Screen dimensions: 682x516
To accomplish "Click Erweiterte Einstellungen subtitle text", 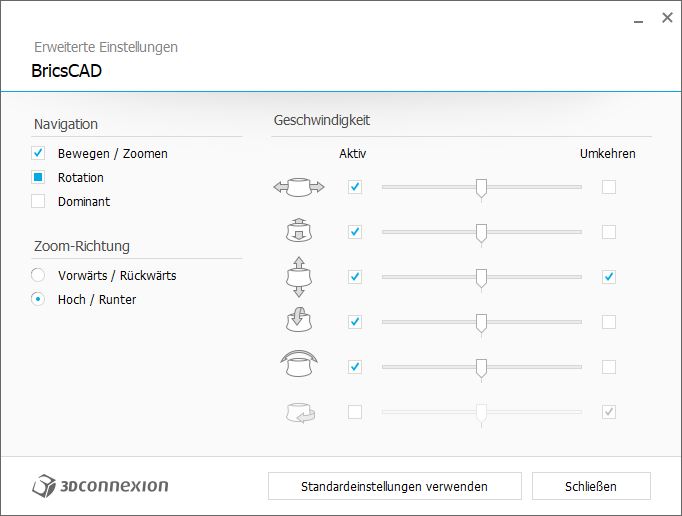I will (106, 47).
